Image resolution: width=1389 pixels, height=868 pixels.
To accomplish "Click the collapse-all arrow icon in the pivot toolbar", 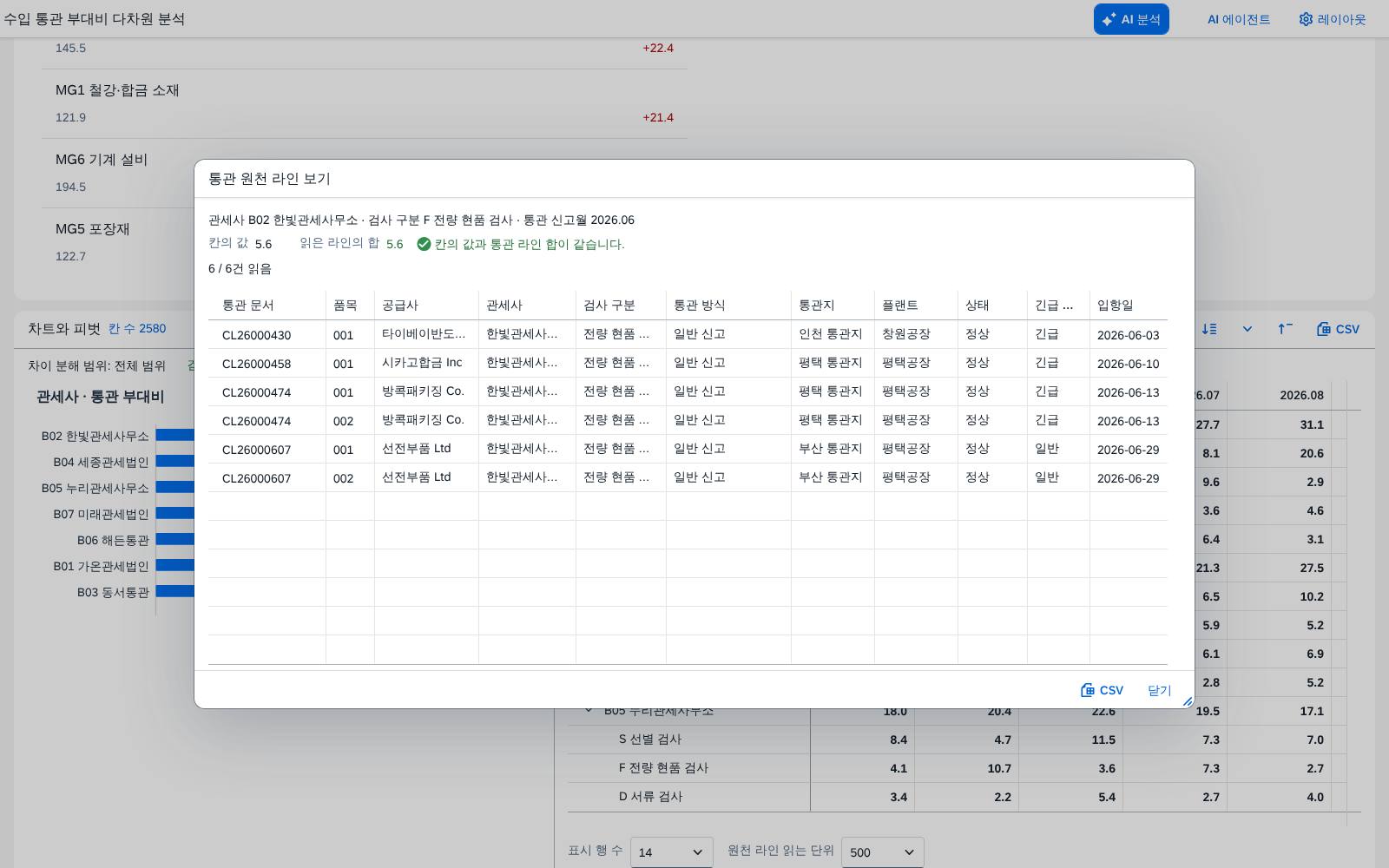I will (1285, 329).
